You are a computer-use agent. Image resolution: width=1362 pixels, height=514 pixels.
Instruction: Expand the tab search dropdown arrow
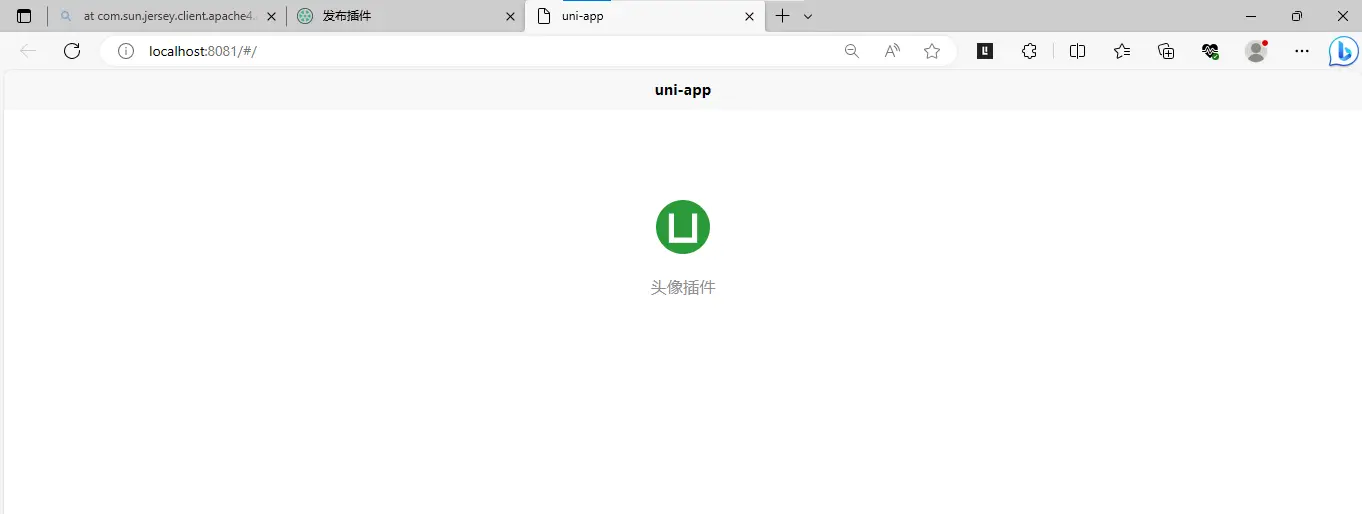click(x=808, y=16)
